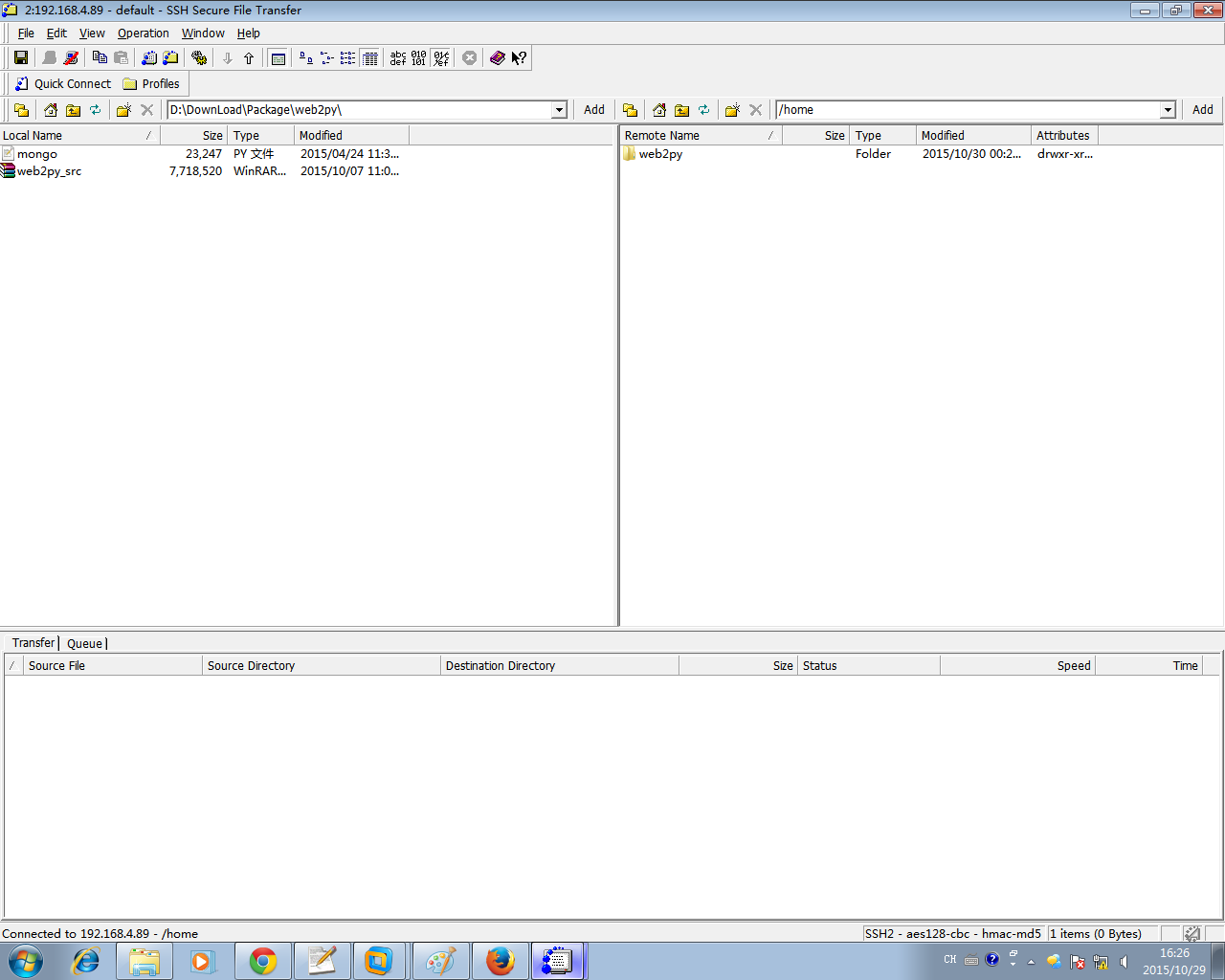1225x980 pixels.
Task: Switch to Large Icons view
Action: (x=306, y=58)
